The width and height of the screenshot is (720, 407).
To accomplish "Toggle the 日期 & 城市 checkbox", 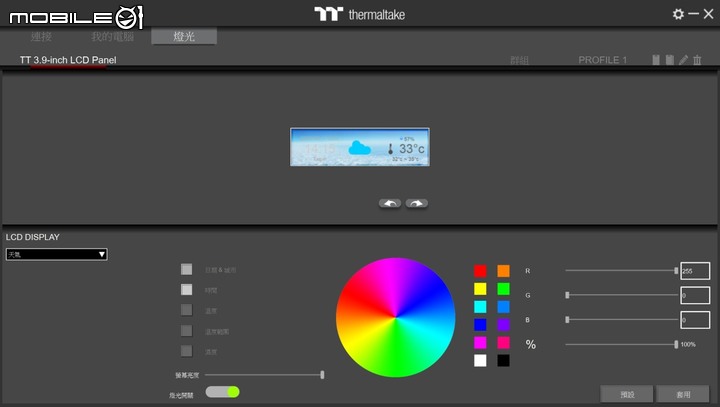I will (x=186, y=269).
